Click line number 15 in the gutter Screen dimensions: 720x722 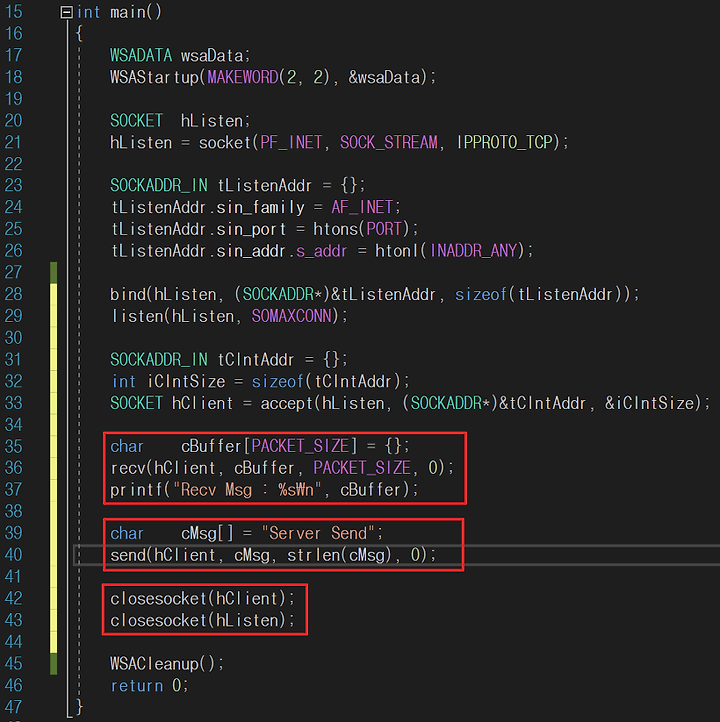coord(13,12)
